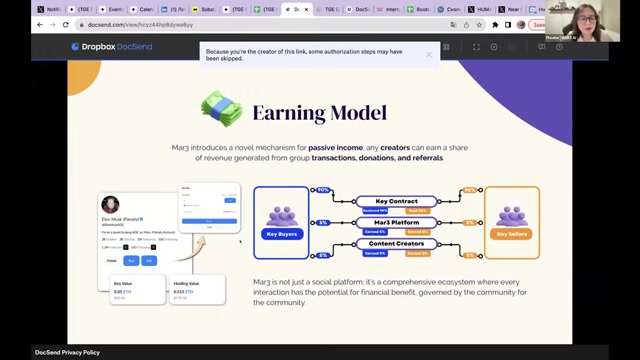Click the DocSend Privacy Policy link
The image size is (640, 360).
67,352
